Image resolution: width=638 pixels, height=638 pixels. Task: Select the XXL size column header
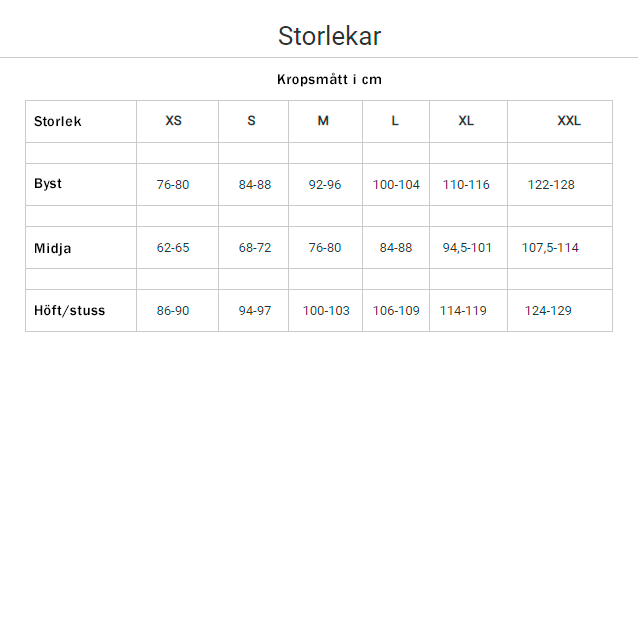coord(569,121)
